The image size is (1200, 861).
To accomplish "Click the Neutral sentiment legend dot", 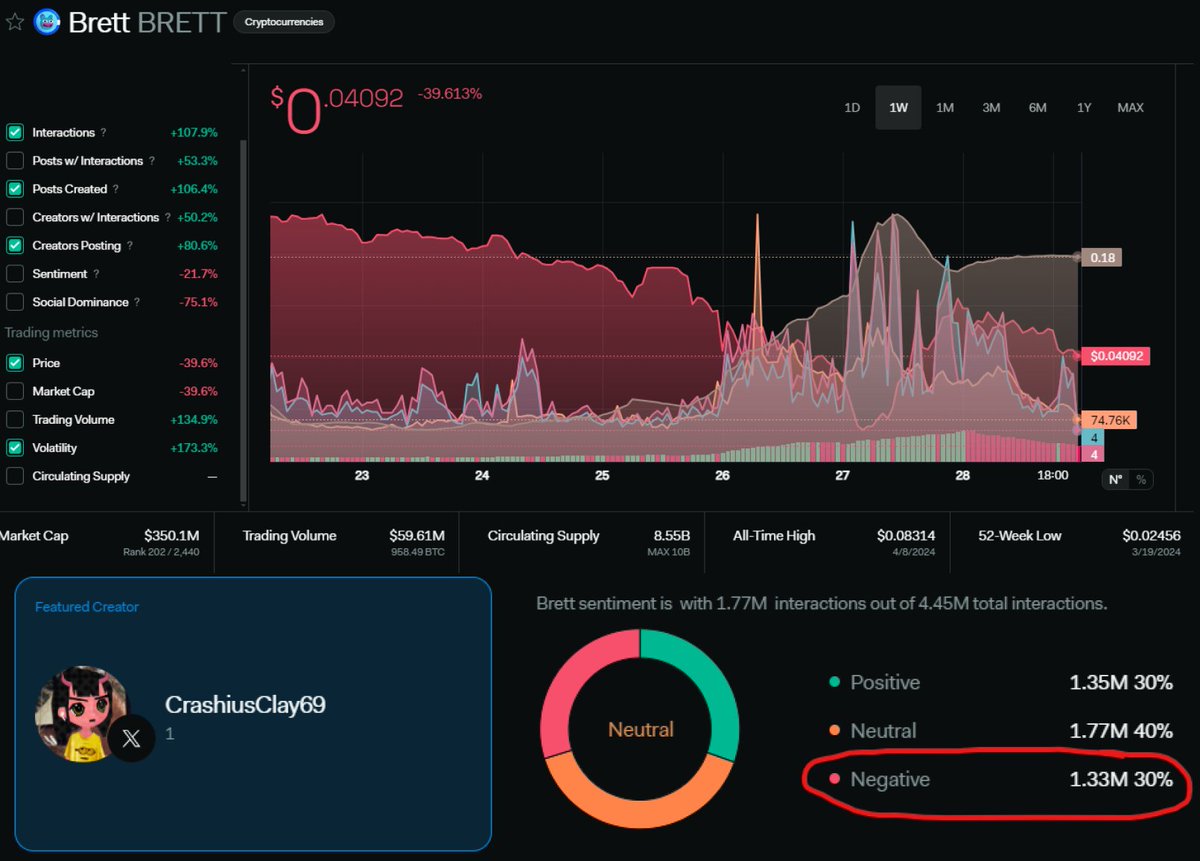I will coord(835,731).
